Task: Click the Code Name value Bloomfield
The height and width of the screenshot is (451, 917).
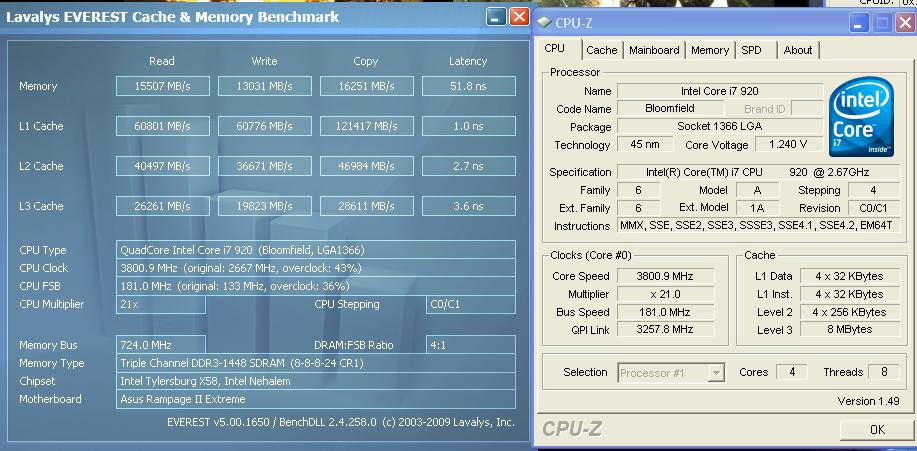Action: coord(670,108)
